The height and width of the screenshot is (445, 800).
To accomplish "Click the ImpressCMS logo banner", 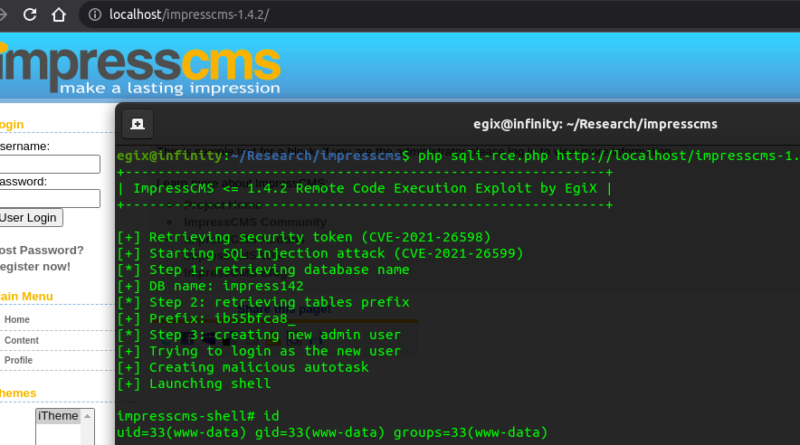I will [x=140, y=69].
